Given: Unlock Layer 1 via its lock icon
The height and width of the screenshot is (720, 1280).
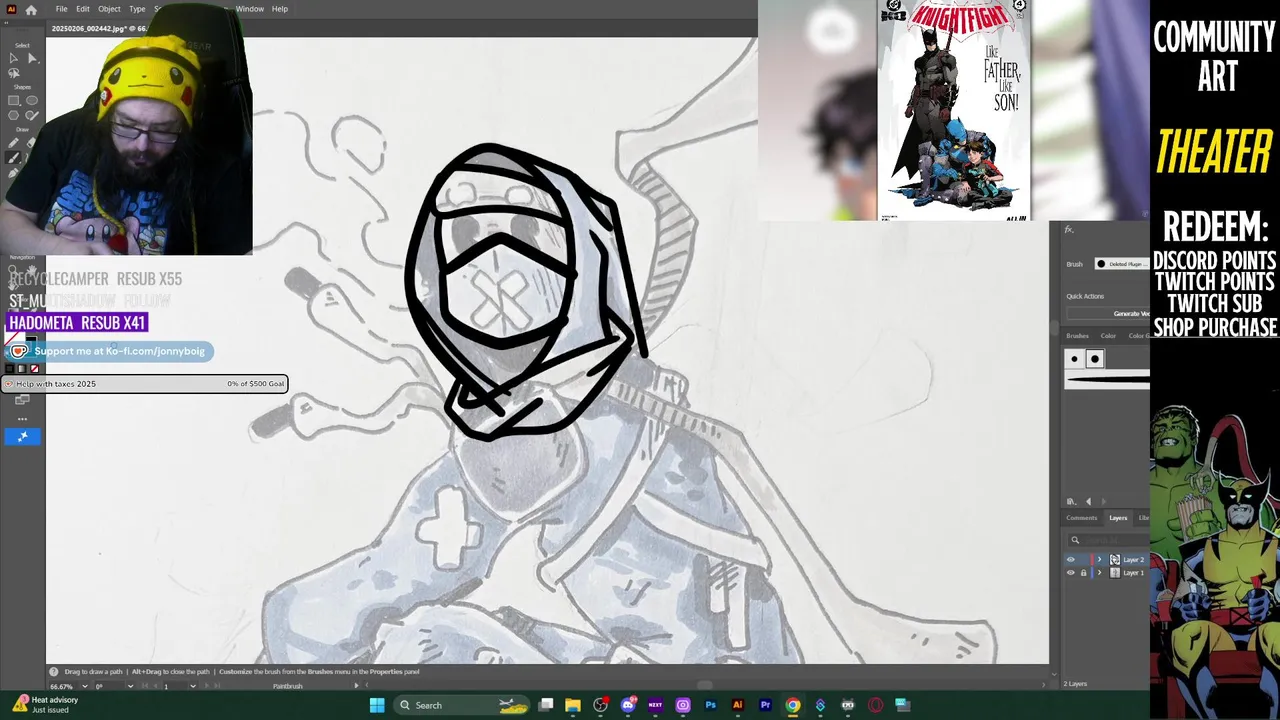Looking at the screenshot, I should 1083,573.
